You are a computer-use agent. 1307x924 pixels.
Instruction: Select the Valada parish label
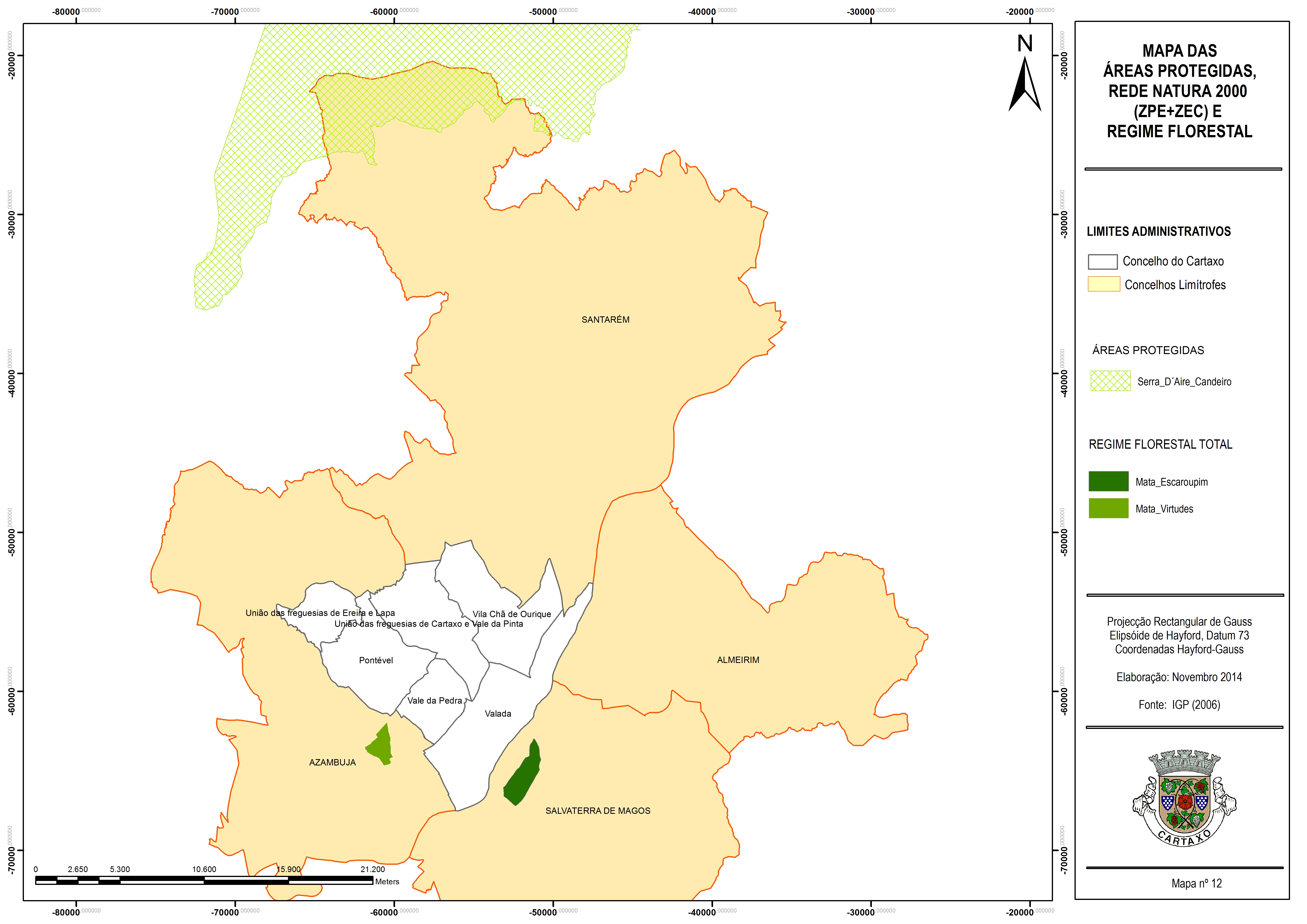click(x=498, y=713)
